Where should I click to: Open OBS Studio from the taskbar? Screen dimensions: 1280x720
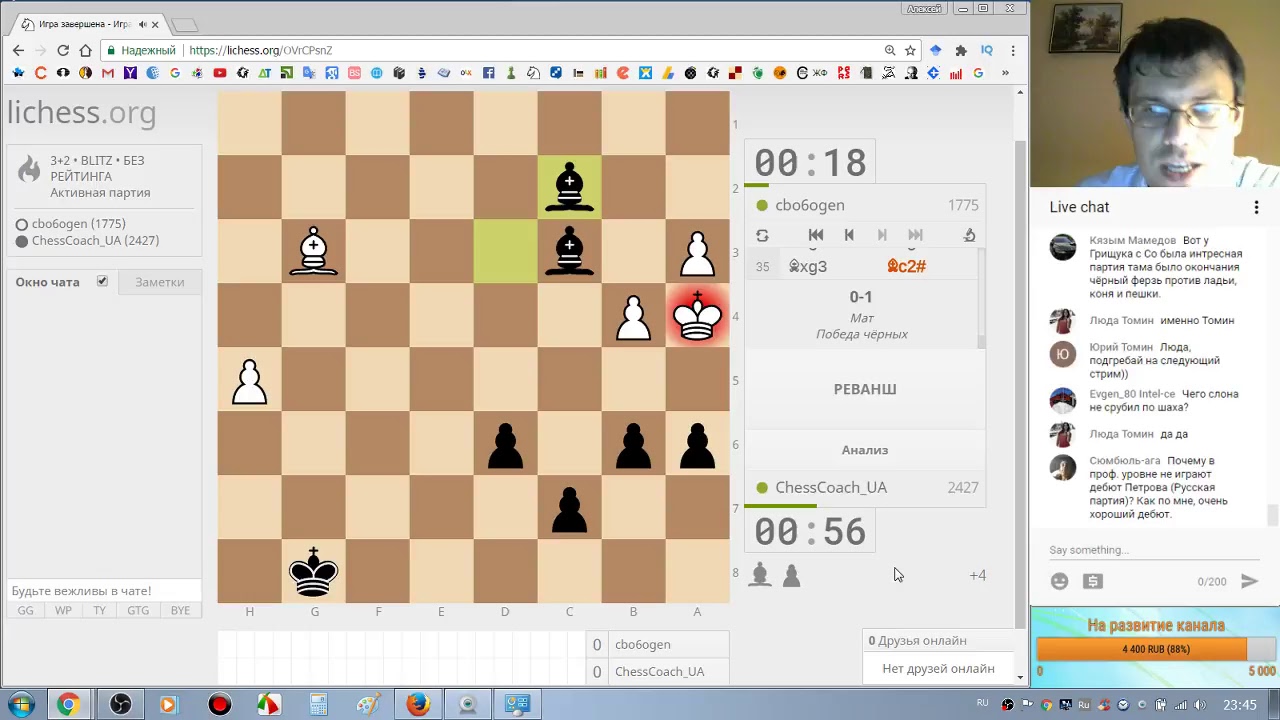click(120, 704)
